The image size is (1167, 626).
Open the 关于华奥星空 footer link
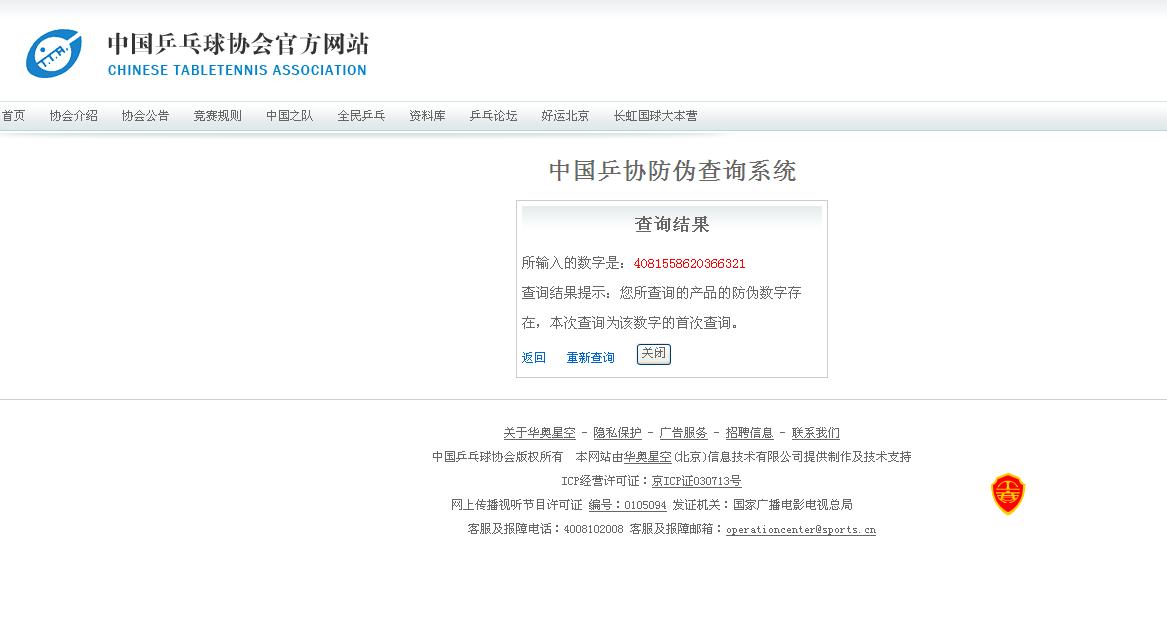click(x=539, y=433)
